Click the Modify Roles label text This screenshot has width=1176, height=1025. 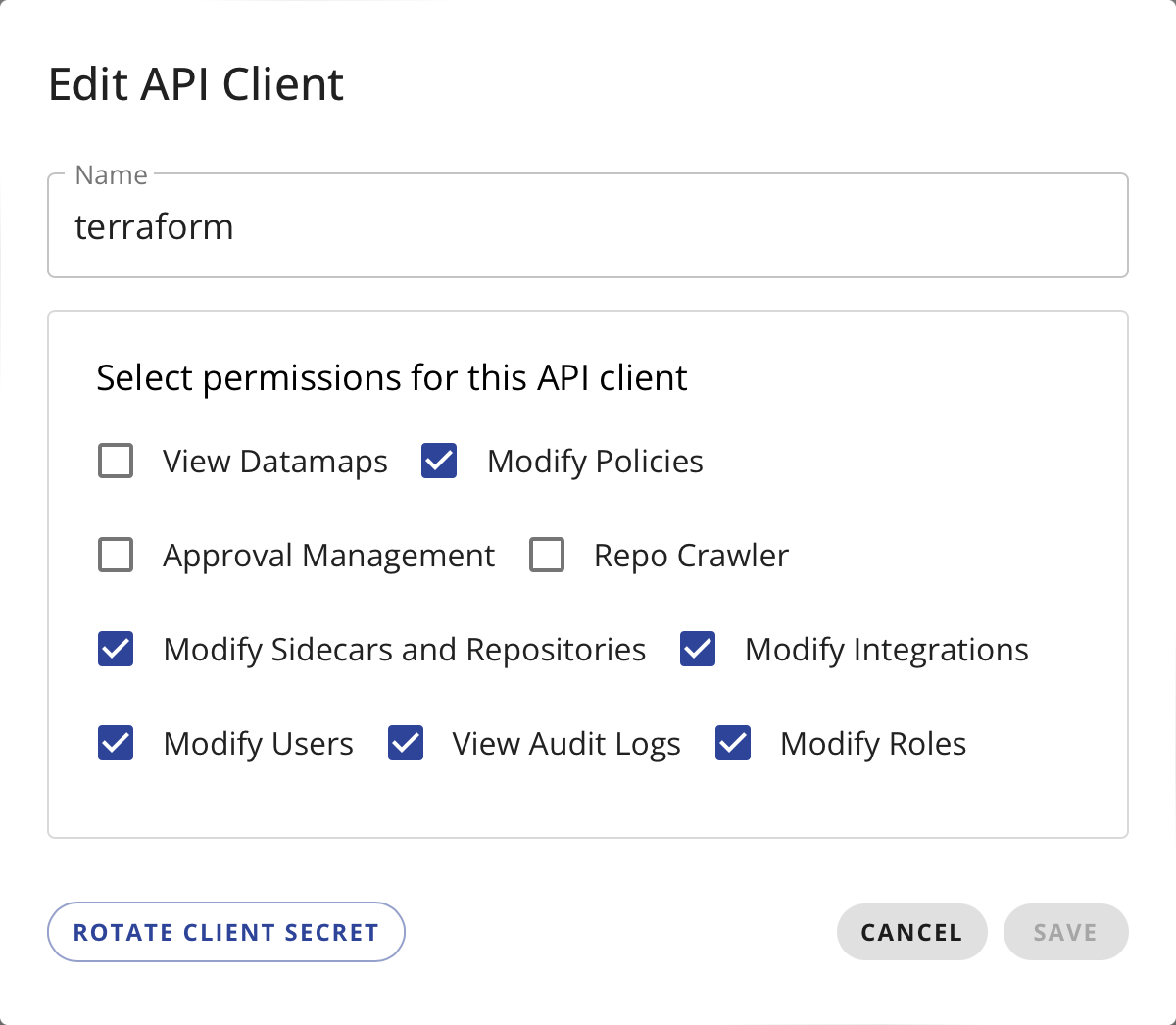click(x=872, y=744)
